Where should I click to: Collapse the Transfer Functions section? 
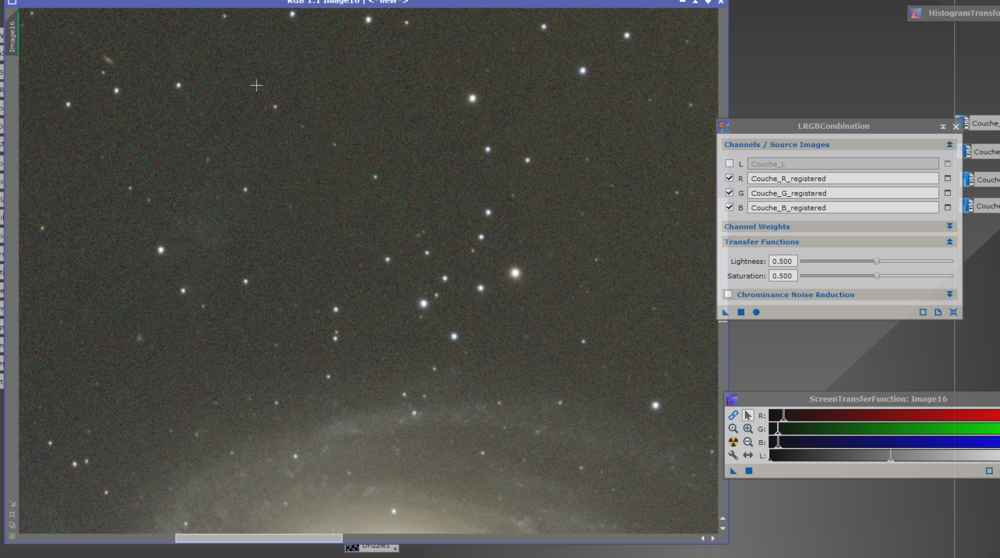point(950,242)
